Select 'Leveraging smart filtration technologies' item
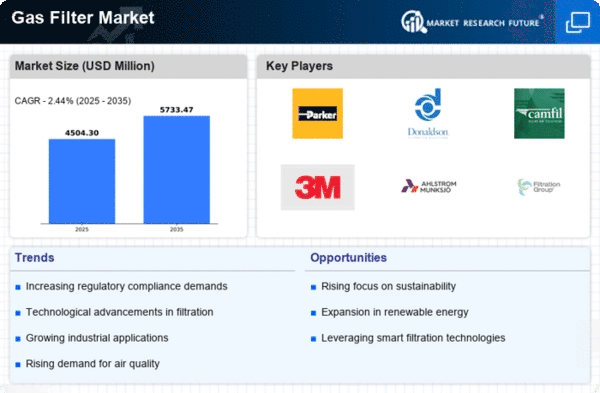Viewport: 600px width, 393px height. pos(413,338)
